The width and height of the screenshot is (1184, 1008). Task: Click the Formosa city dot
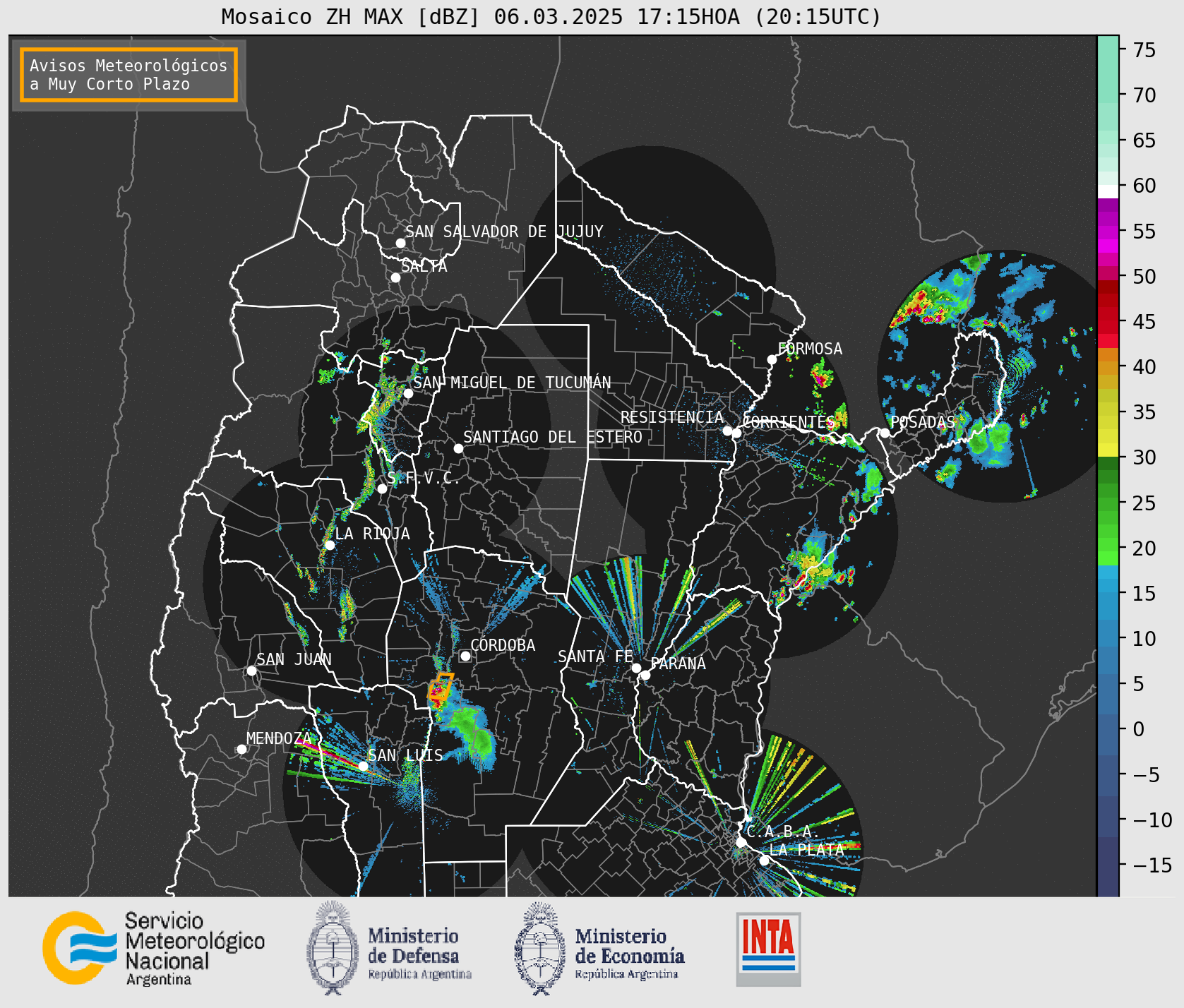pos(772,359)
